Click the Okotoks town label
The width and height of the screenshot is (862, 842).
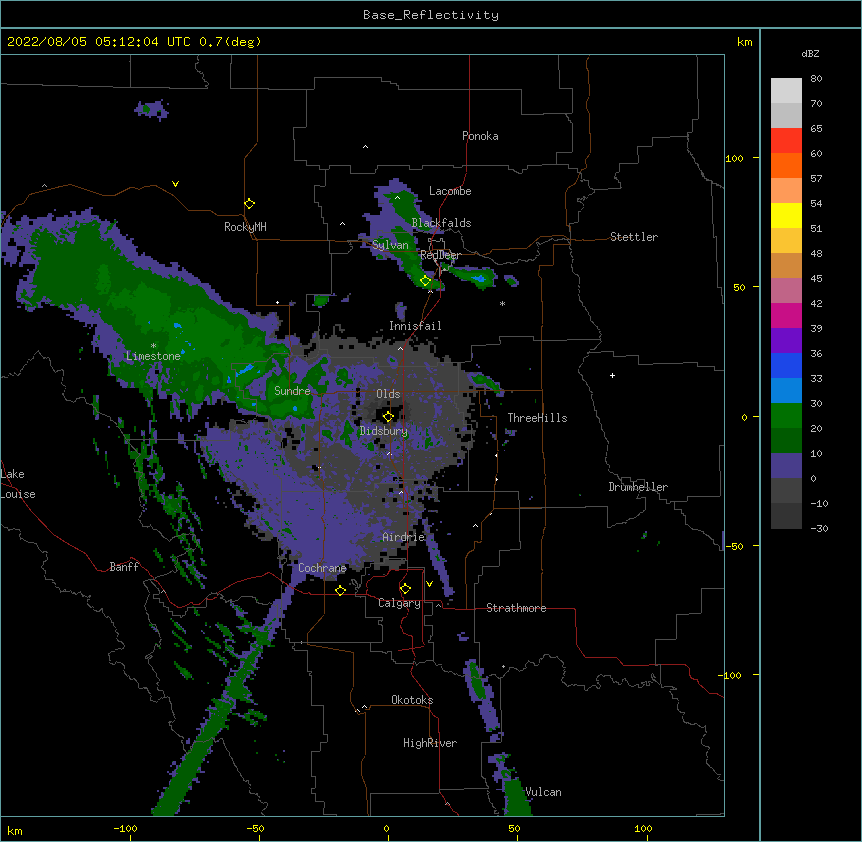click(412, 700)
